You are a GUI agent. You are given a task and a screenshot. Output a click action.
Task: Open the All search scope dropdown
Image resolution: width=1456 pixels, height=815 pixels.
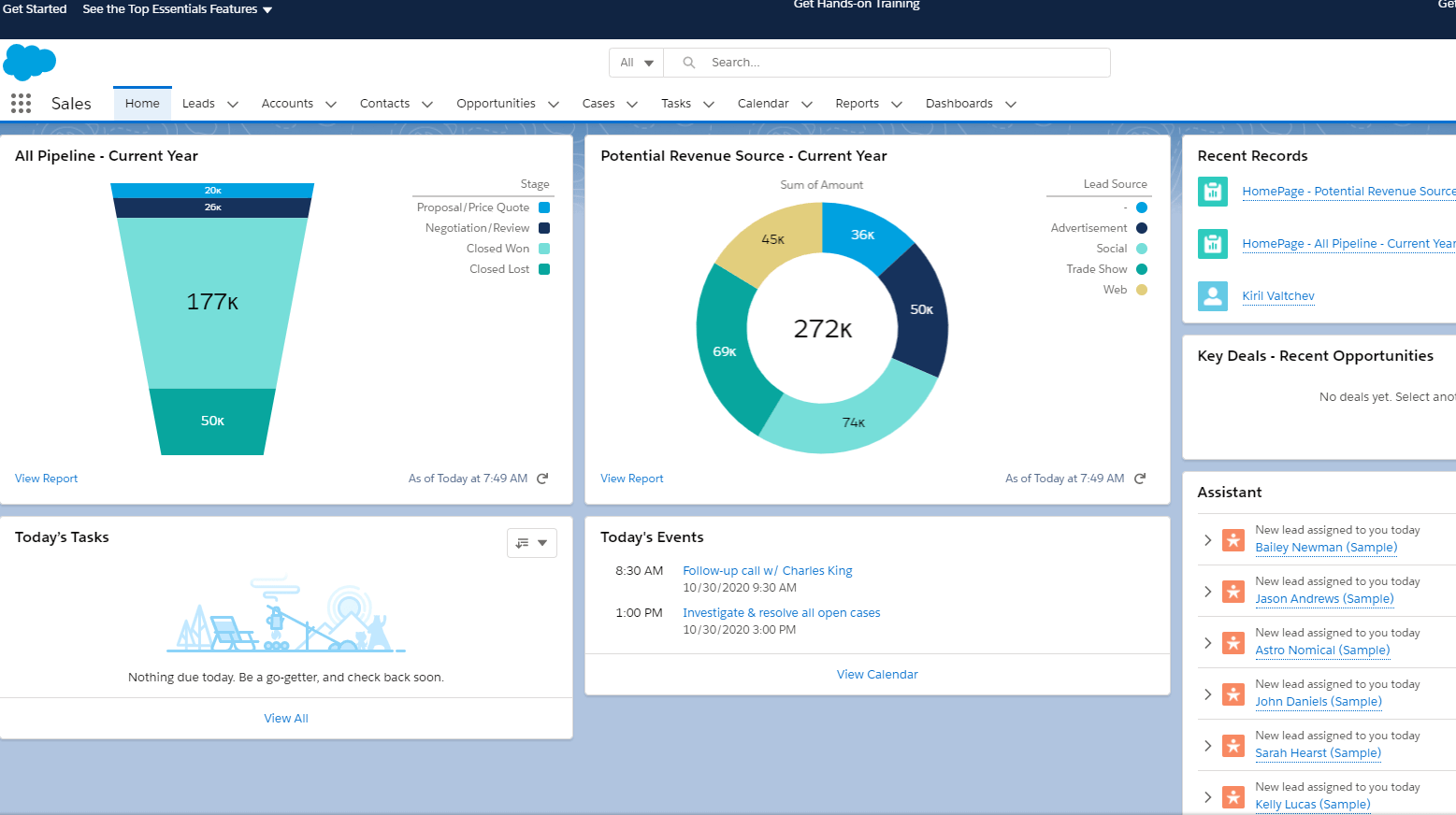click(636, 63)
